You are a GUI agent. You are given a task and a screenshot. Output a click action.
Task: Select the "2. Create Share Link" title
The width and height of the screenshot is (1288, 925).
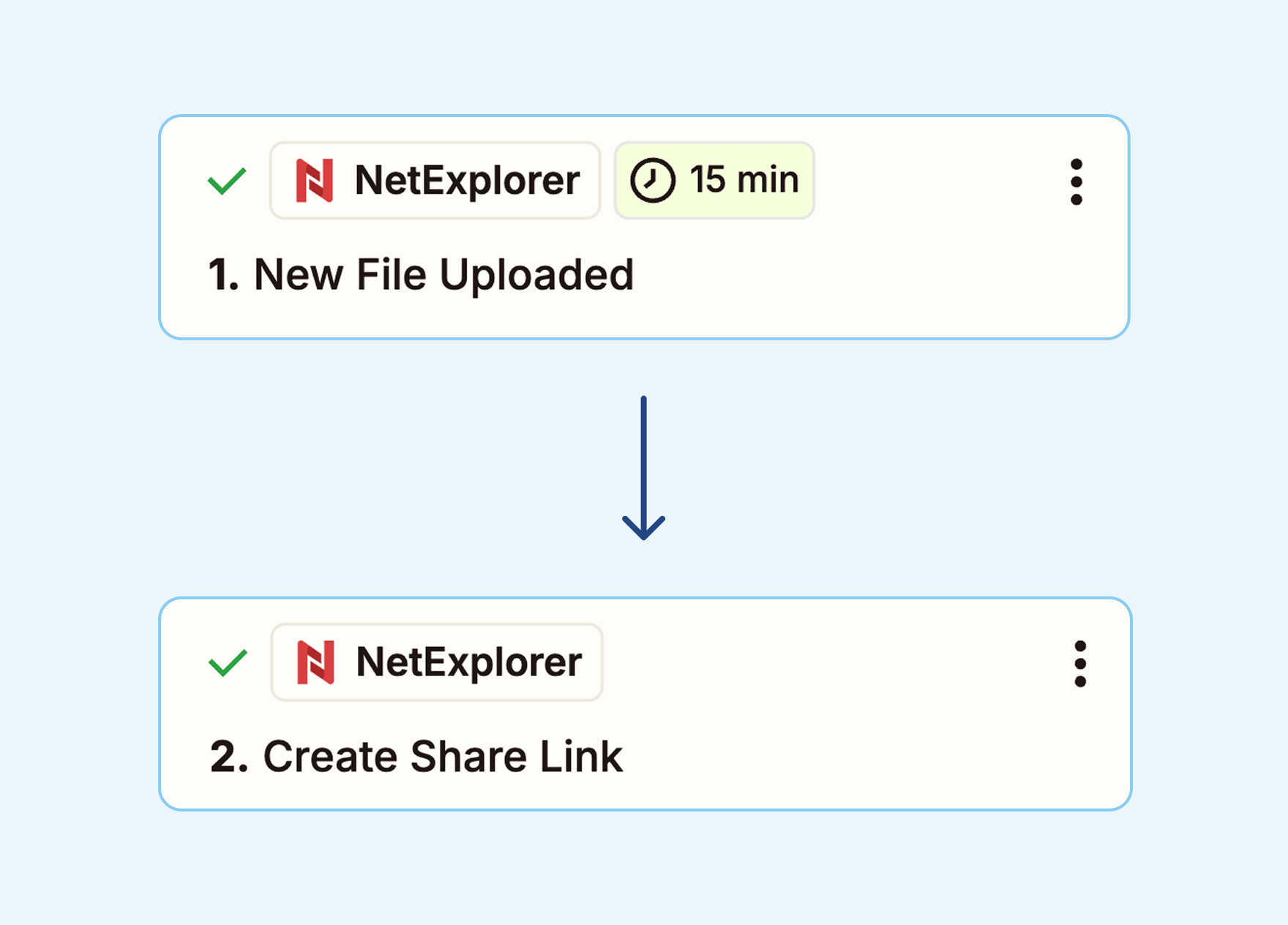[416, 756]
